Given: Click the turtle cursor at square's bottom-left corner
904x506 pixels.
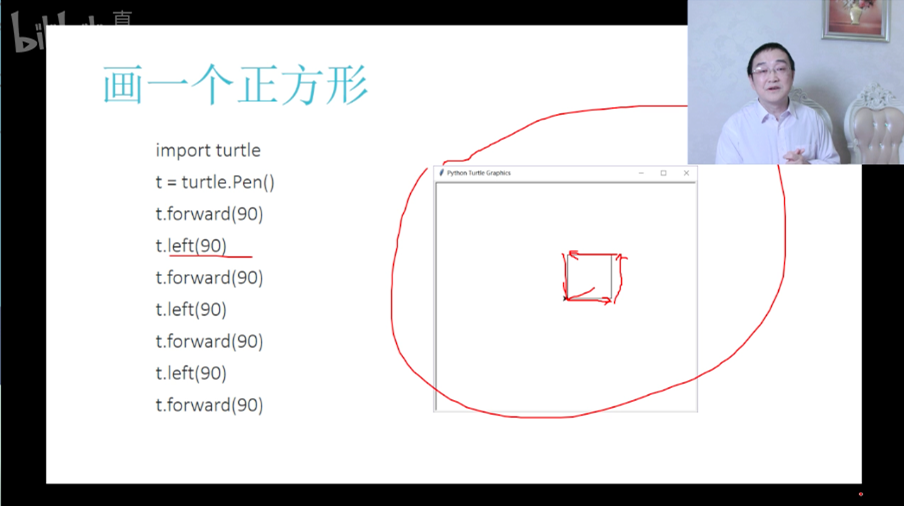Looking at the screenshot, I should point(566,297).
